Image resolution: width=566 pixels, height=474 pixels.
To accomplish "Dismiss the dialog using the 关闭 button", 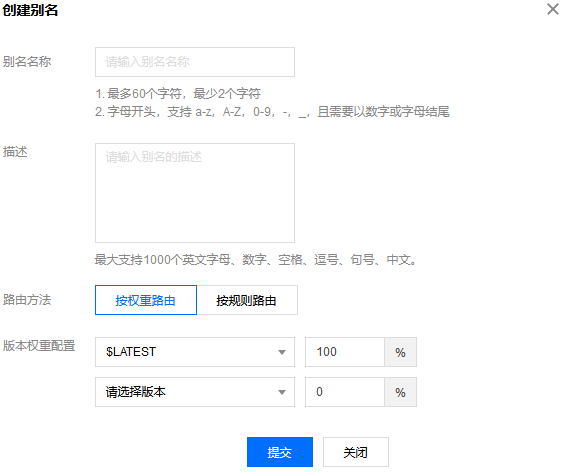I will pyautogui.click(x=356, y=452).
